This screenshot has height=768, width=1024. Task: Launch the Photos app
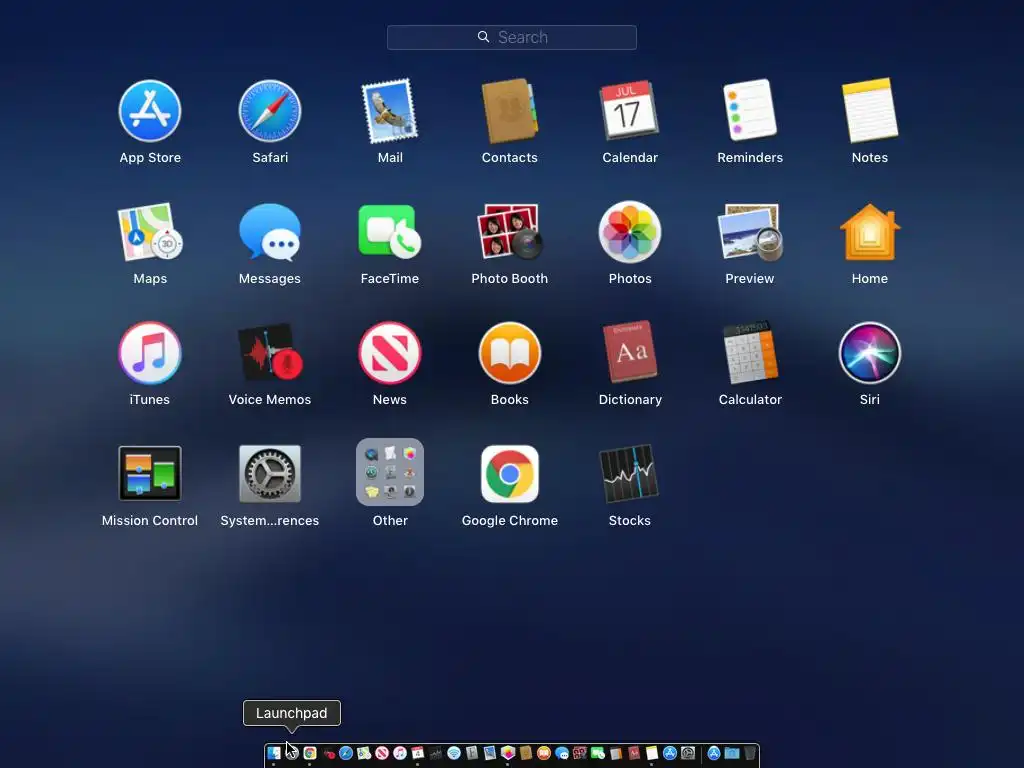[x=630, y=232]
